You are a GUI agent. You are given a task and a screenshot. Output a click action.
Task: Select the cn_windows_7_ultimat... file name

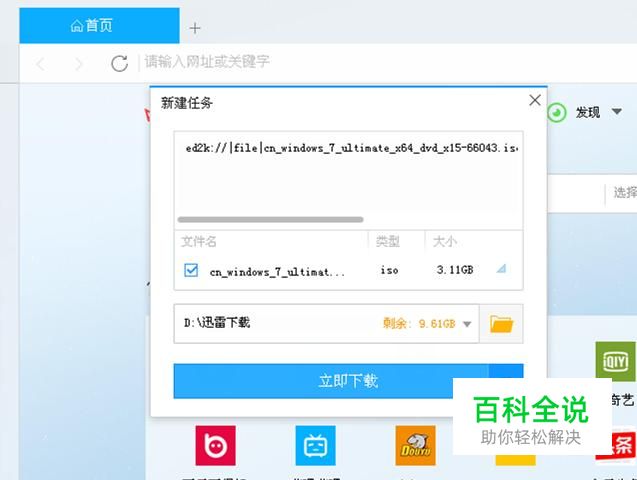(x=277, y=272)
